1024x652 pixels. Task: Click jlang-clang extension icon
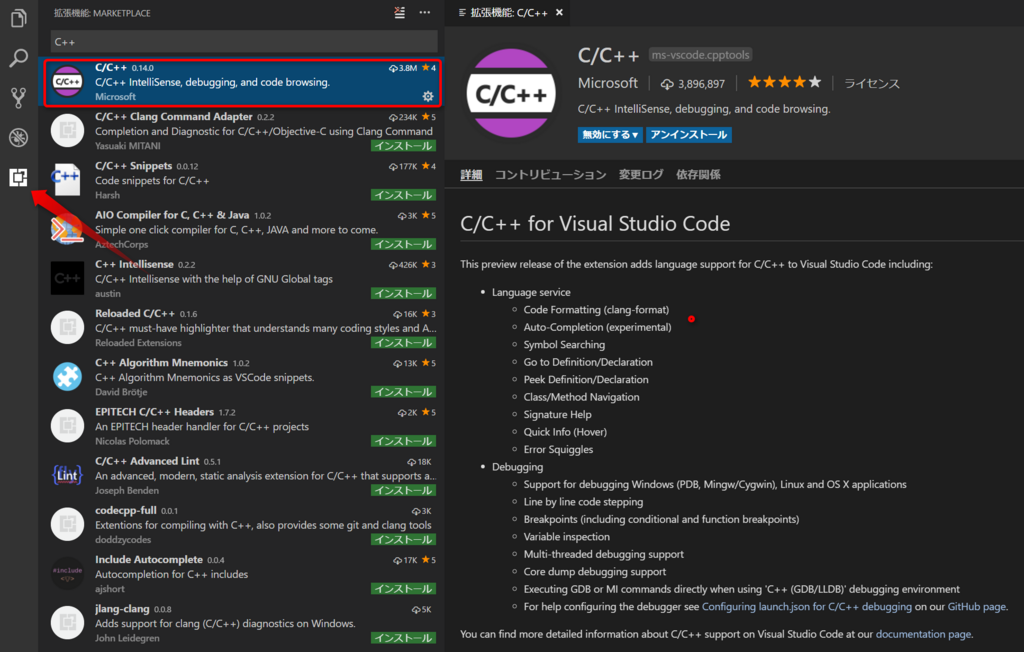67,623
